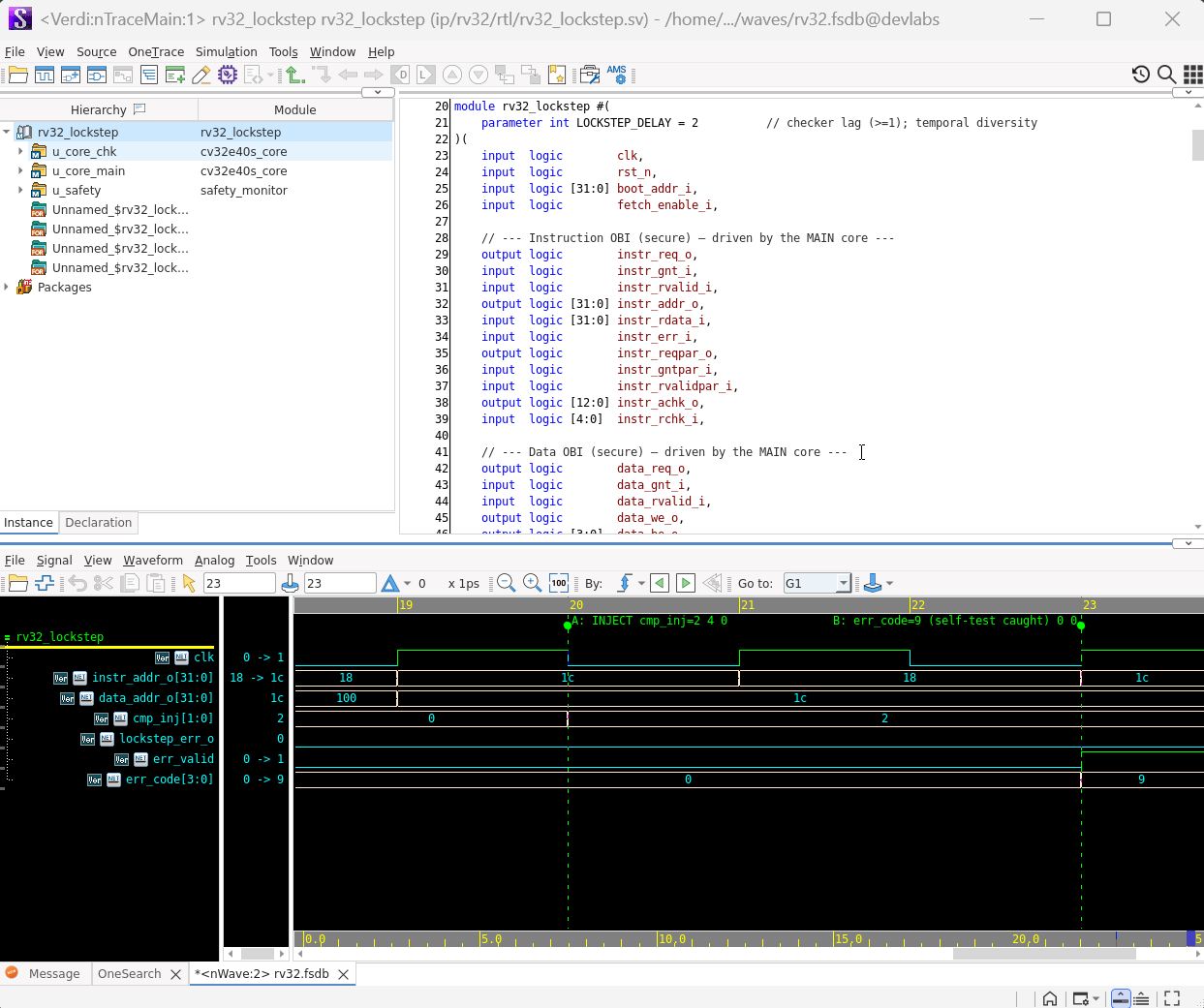The height and width of the screenshot is (1008, 1204).
Task: Open the history clock icon
Action: pyautogui.click(x=1141, y=75)
